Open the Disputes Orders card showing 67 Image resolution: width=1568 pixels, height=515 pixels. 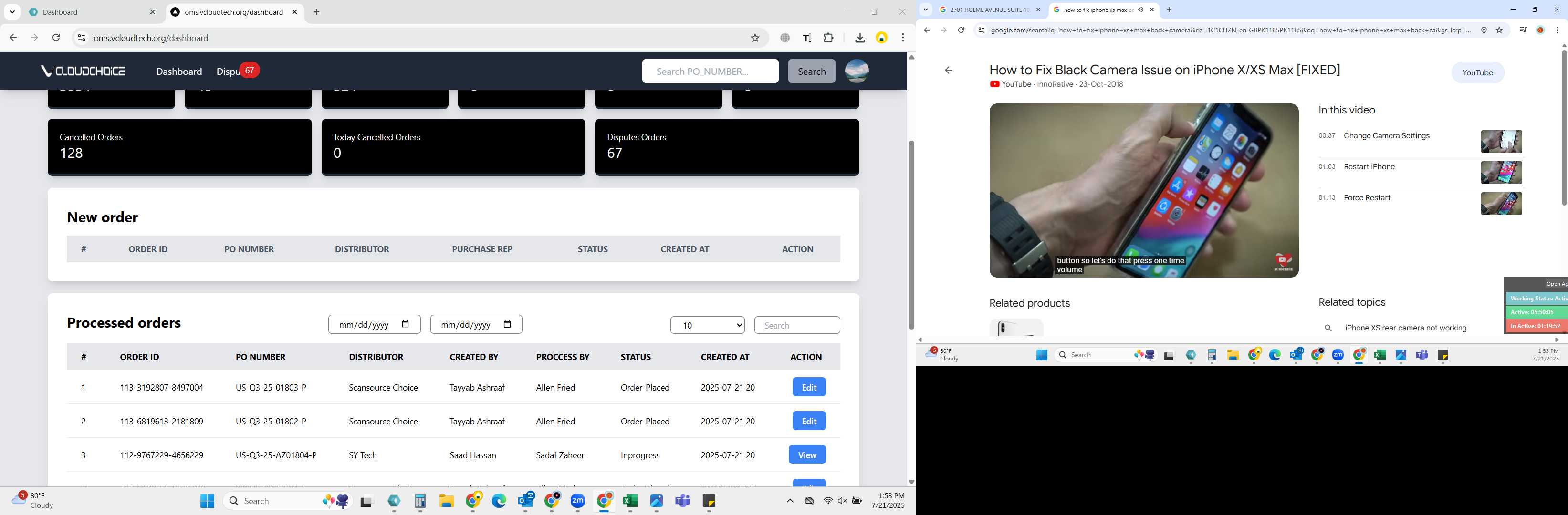pyautogui.click(x=727, y=146)
